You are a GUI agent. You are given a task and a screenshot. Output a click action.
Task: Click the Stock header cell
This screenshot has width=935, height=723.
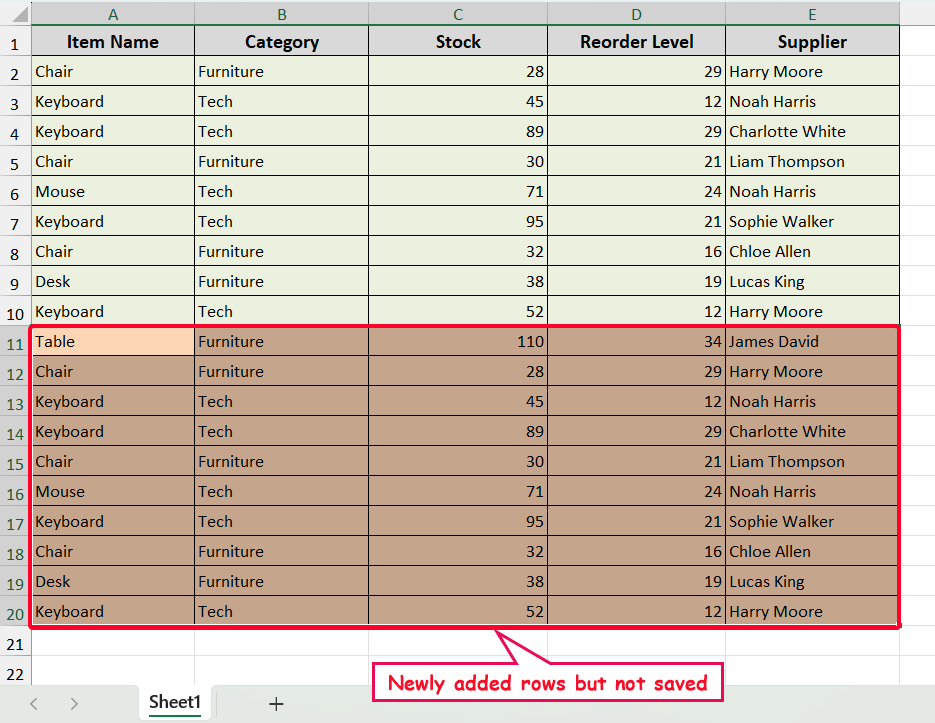point(458,42)
